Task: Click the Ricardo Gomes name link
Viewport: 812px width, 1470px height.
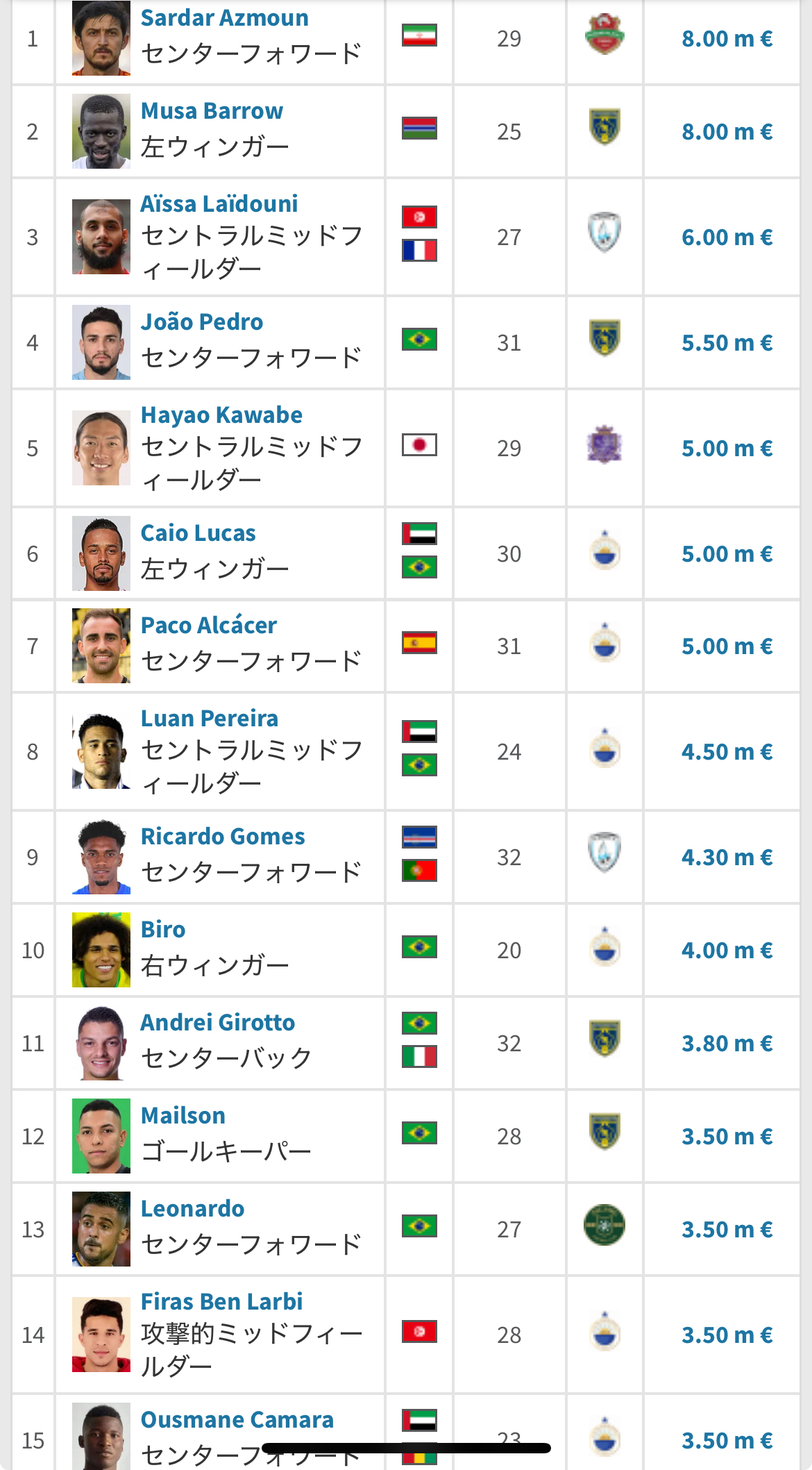Action: (x=223, y=837)
